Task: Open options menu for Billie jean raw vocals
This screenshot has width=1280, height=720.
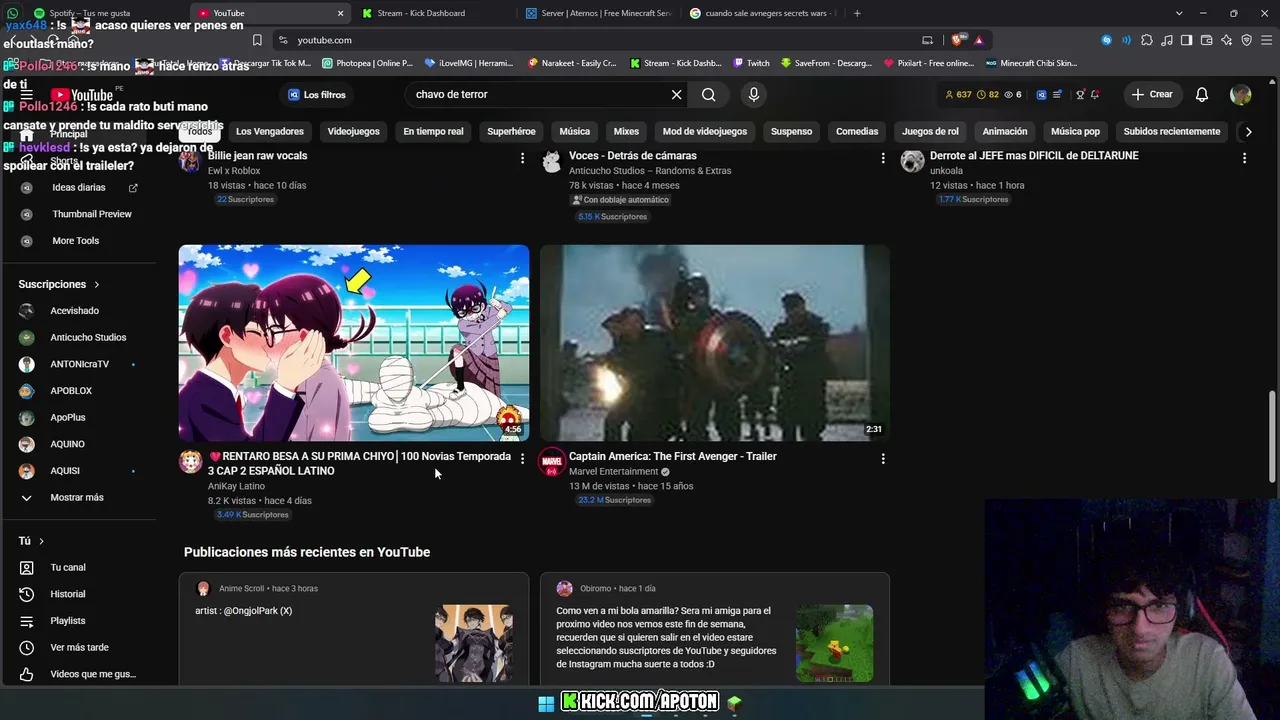Action: (522, 158)
